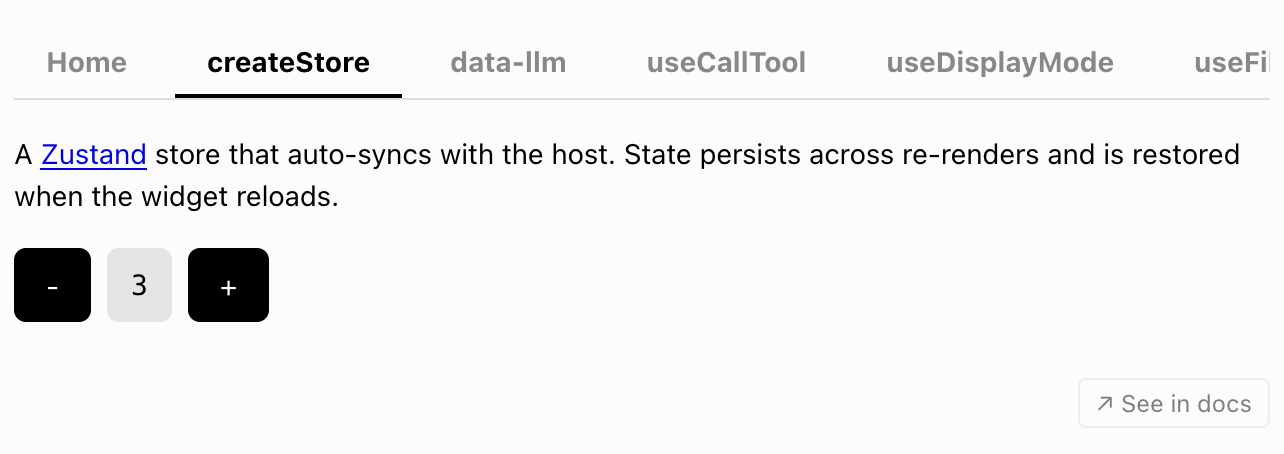Increment the counter with the plus button
1284x454 pixels.
pos(228,285)
